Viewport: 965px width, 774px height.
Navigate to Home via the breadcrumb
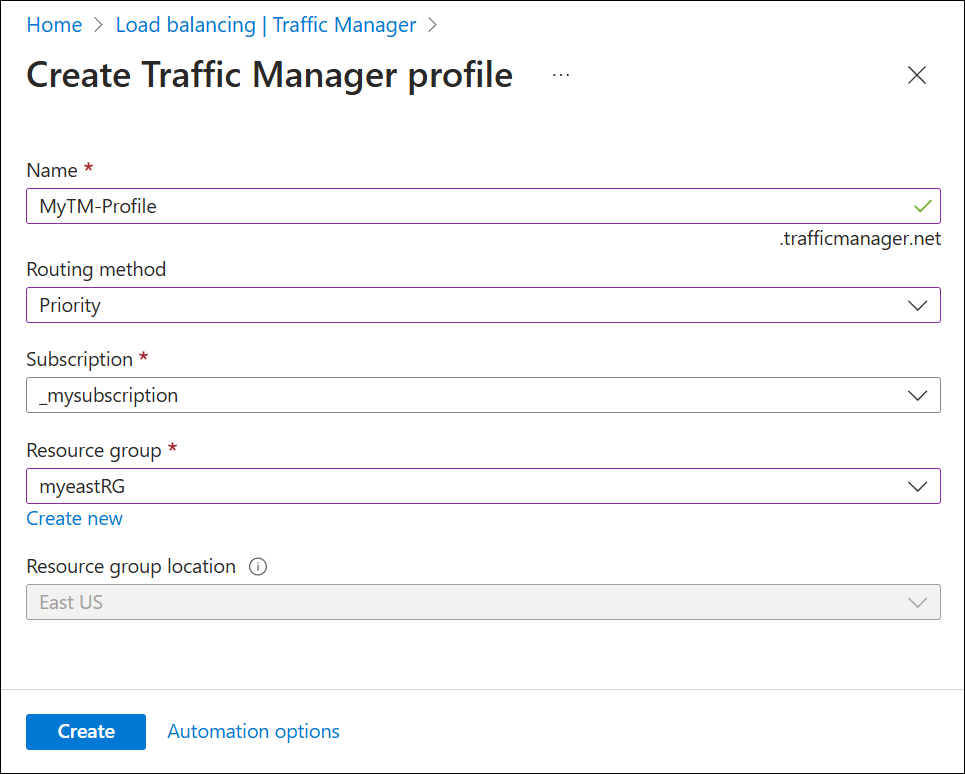(54, 24)
